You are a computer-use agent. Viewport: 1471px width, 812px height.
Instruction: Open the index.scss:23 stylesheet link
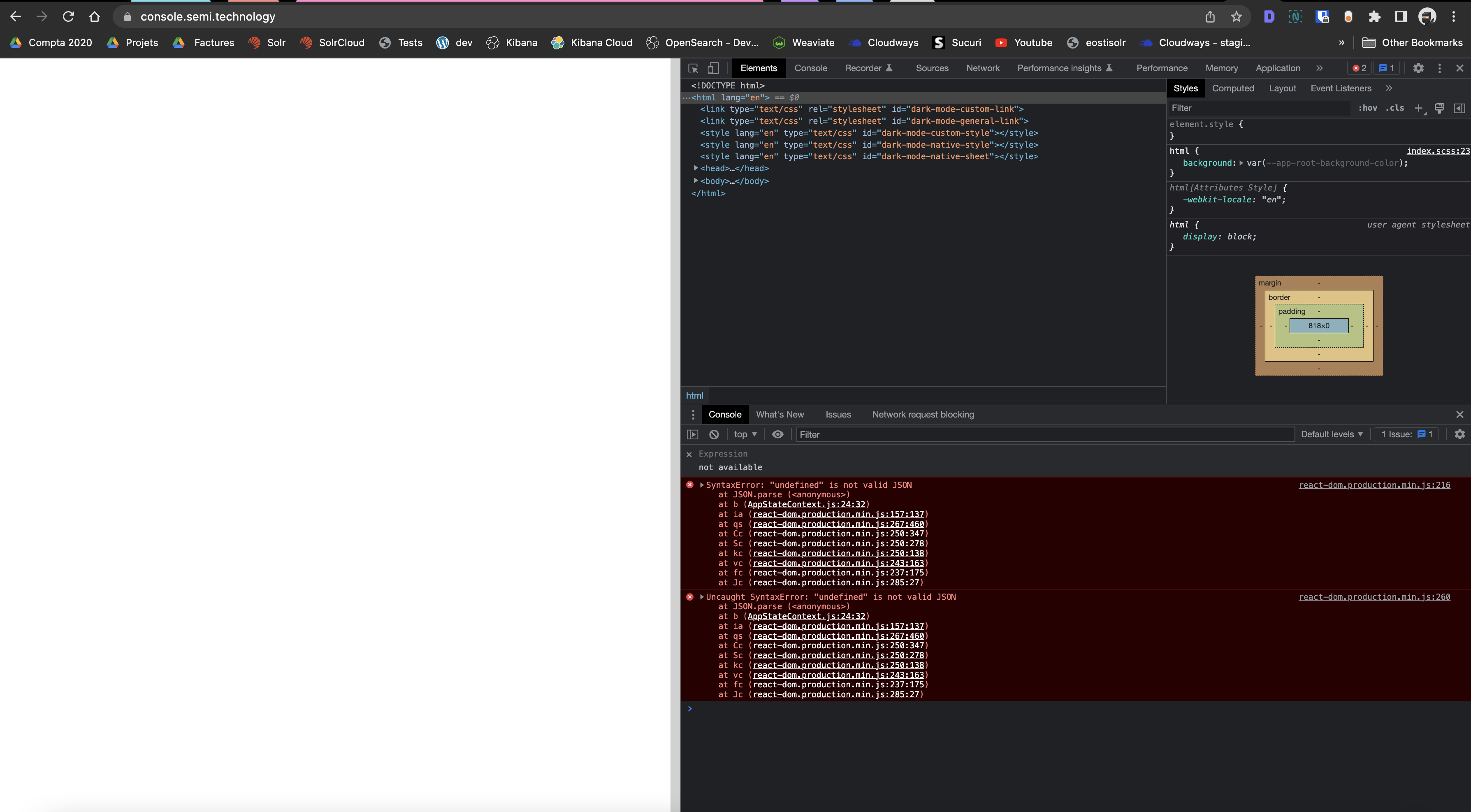[x=1437, y=151]
